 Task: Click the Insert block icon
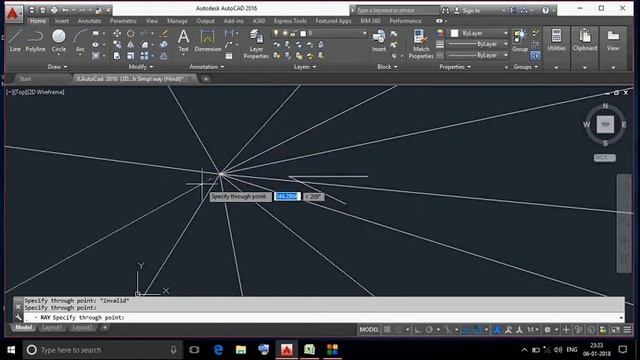pyautogui.click(x=379, y=40)
